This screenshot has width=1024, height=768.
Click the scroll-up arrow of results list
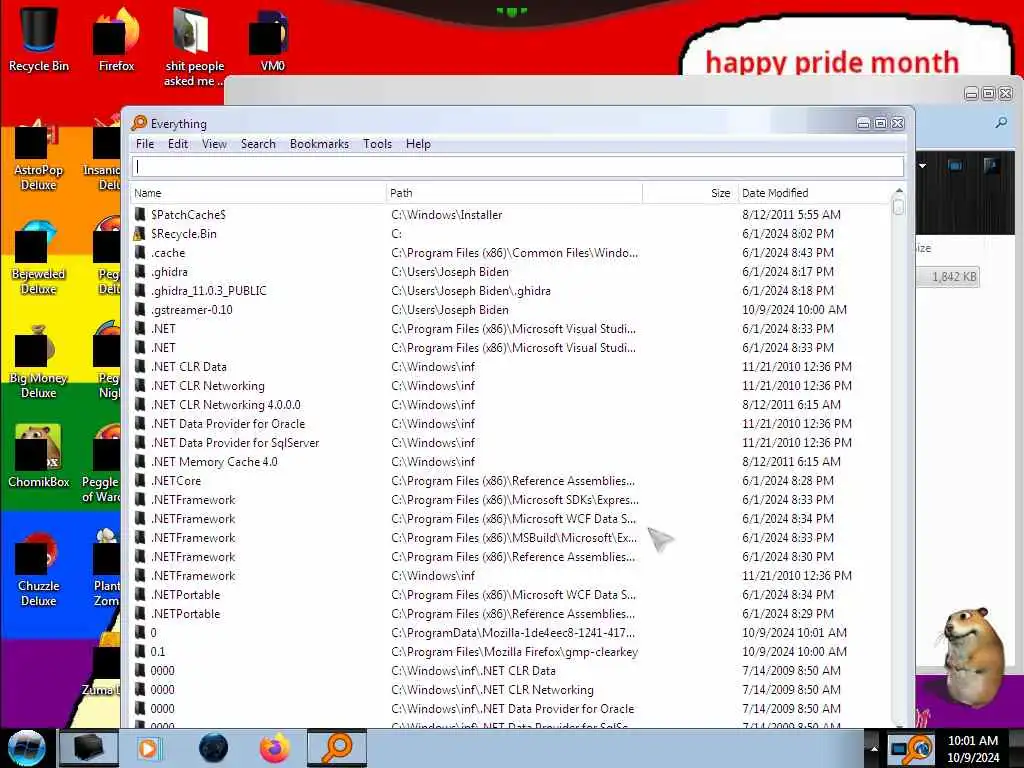coord(899,191)
